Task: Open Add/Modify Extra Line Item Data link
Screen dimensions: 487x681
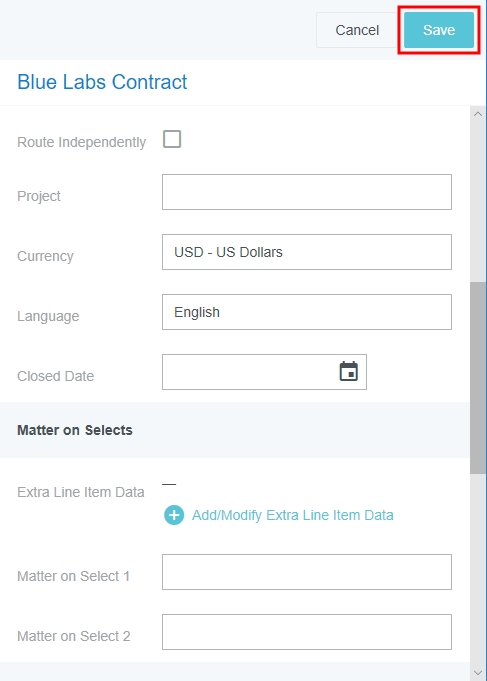Action: click(293, 515)
